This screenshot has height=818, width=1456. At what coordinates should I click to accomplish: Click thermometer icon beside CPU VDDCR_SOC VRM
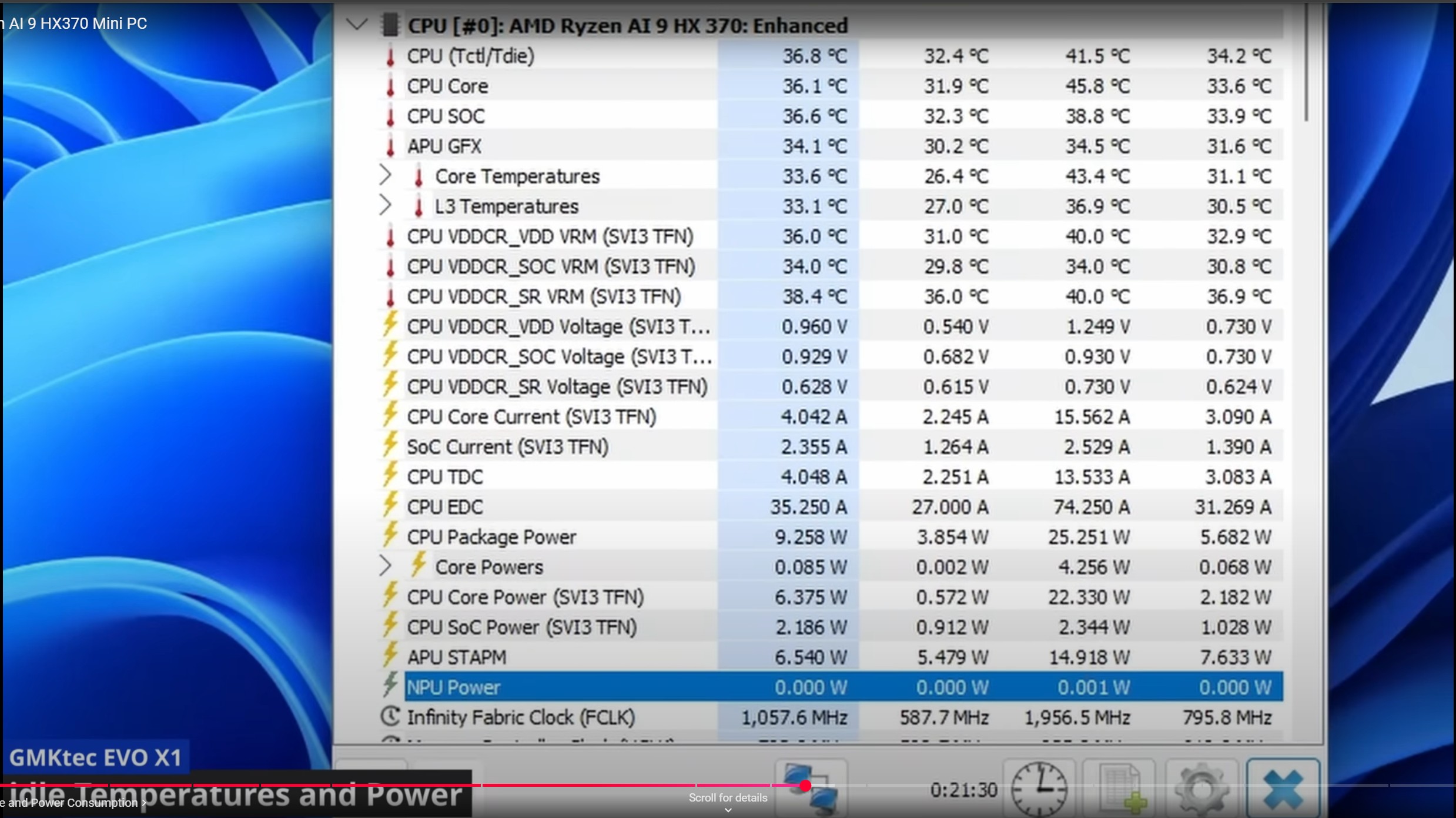390,266
